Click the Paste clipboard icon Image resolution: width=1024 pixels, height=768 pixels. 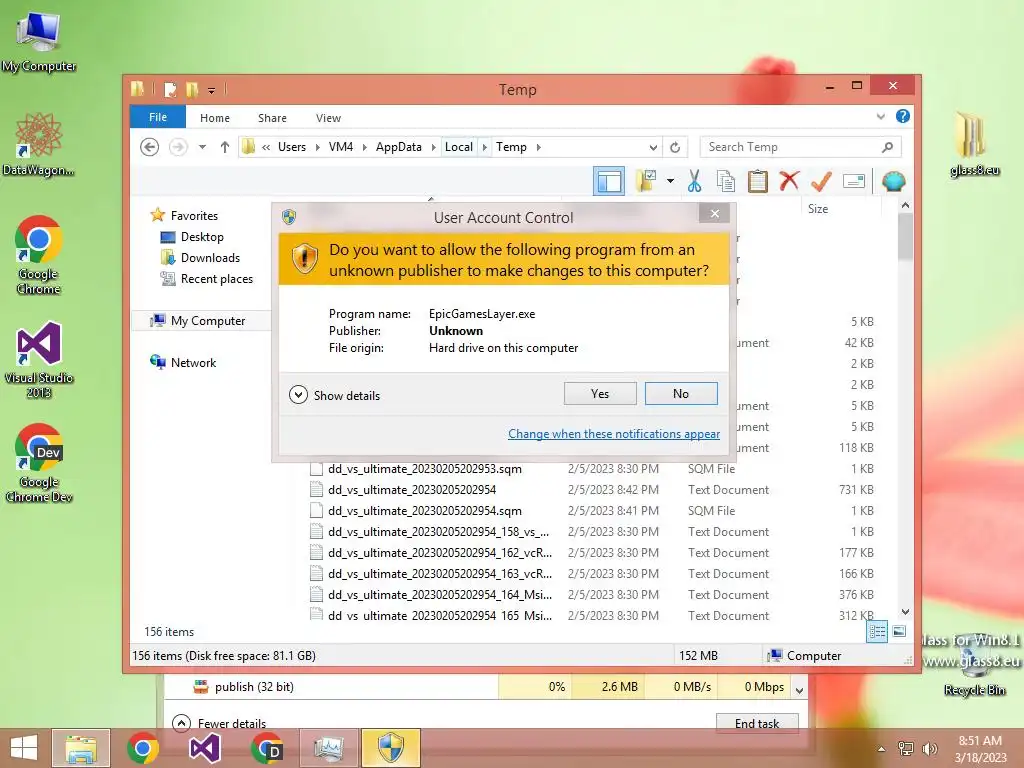click(x=758, y=181)
